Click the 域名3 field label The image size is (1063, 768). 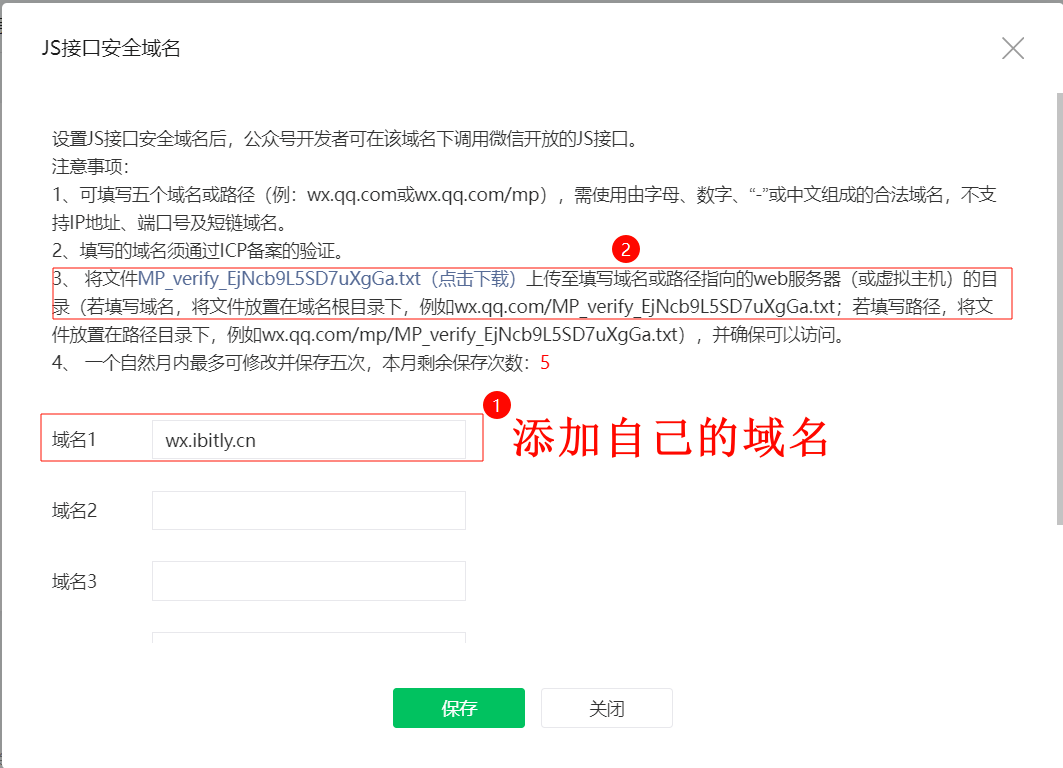tap(73, 580)
